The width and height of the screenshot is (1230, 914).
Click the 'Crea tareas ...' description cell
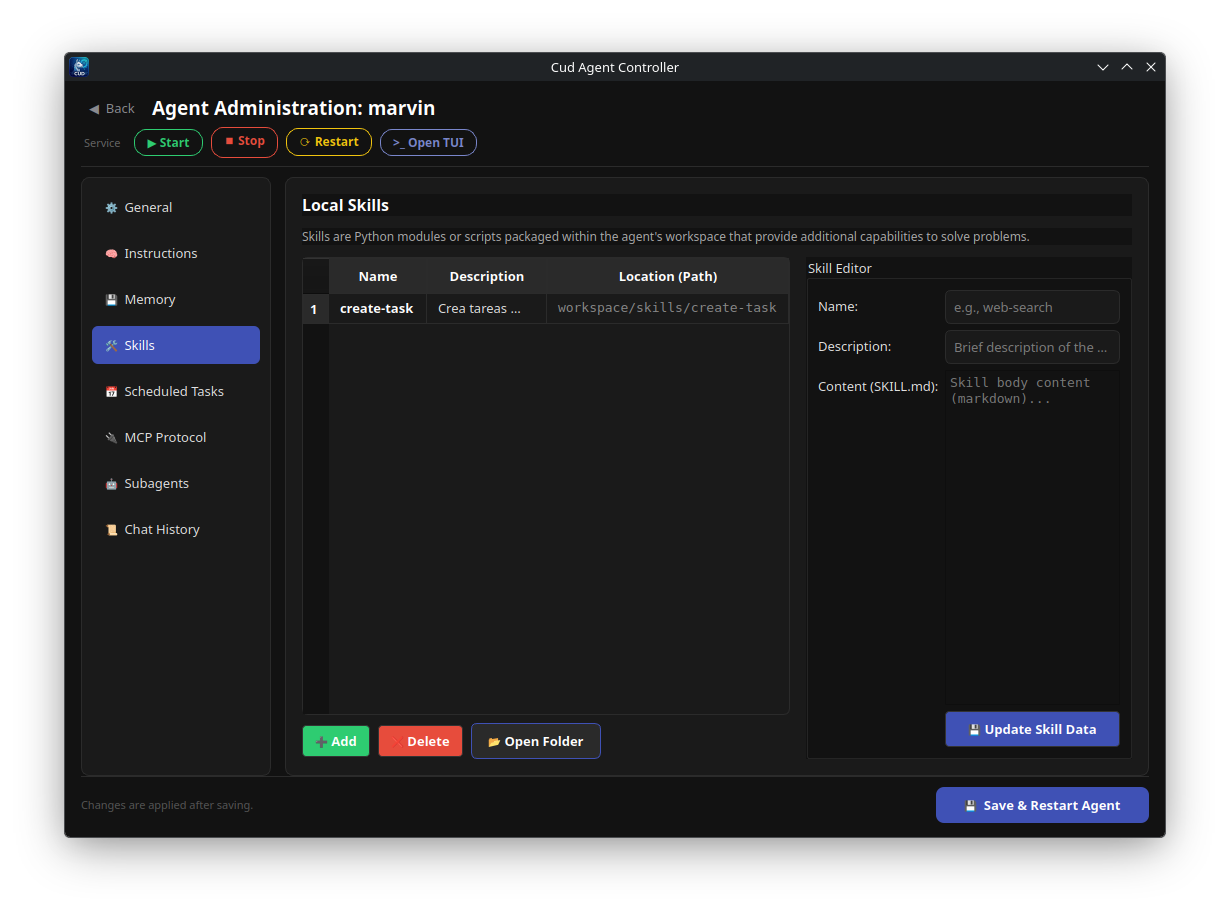tap(487, 308)
